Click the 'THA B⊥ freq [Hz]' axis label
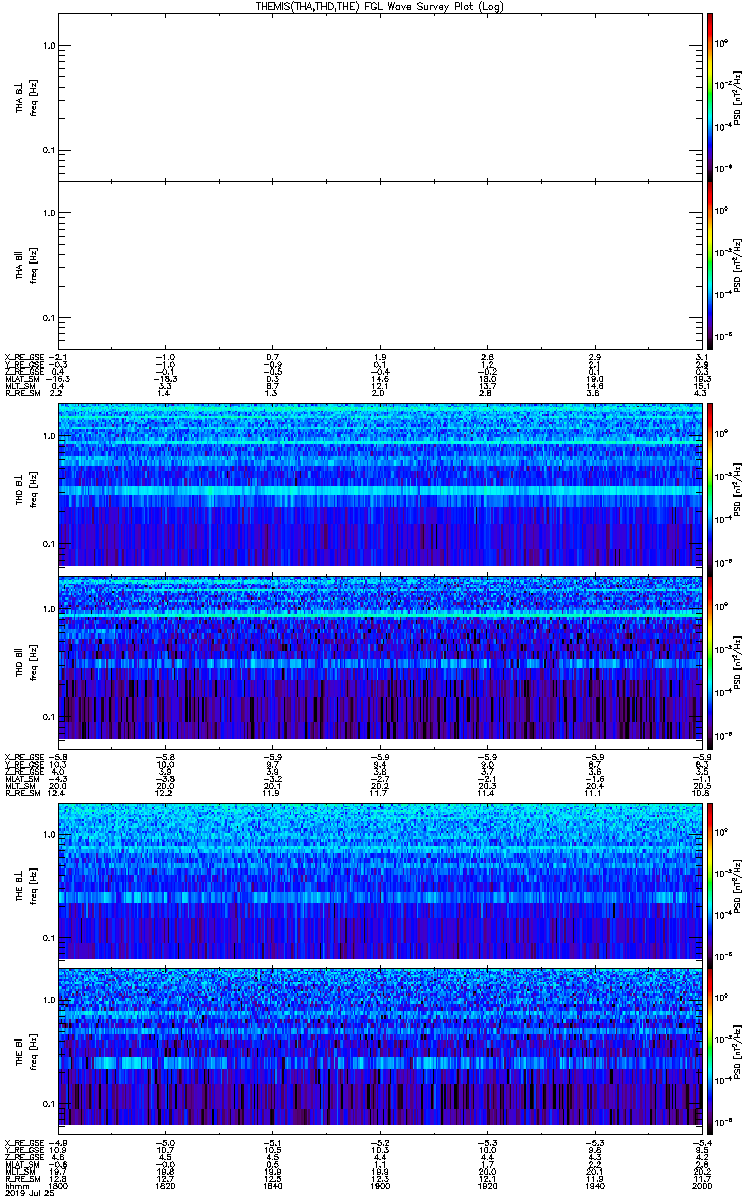Image resolution: width=750 pixels, height=1200 pixels. (27, 96)
